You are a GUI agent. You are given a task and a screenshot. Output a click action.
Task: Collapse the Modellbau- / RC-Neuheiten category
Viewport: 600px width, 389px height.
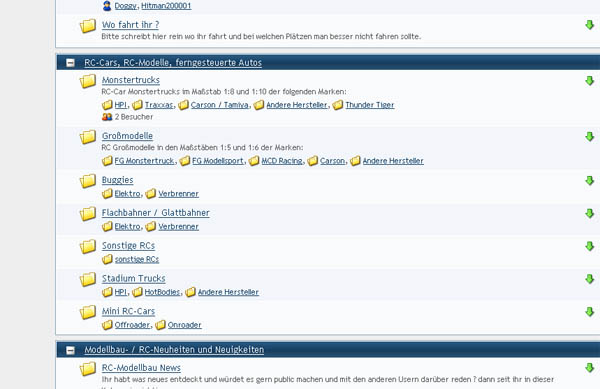tap(70, 350)
